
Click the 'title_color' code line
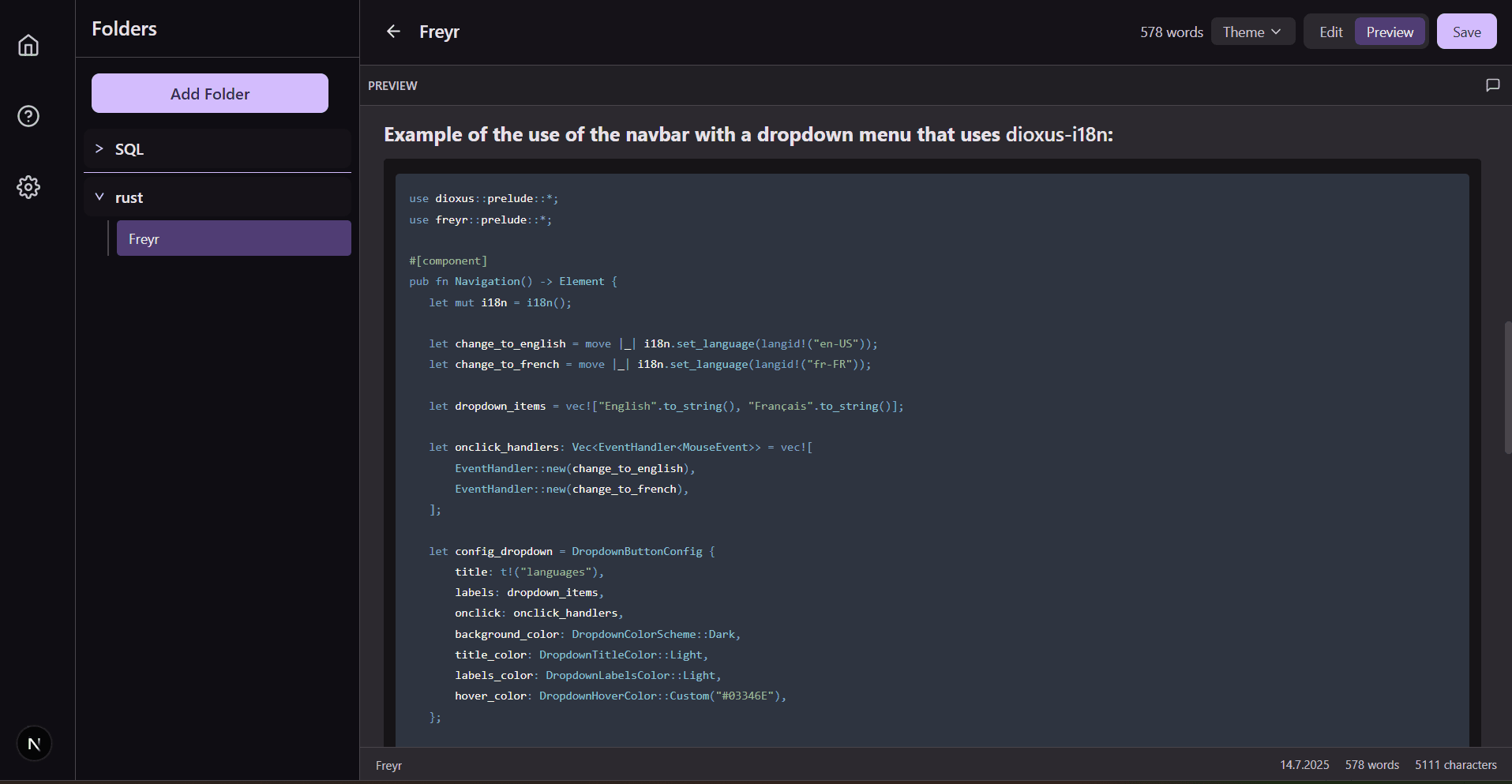582,655
